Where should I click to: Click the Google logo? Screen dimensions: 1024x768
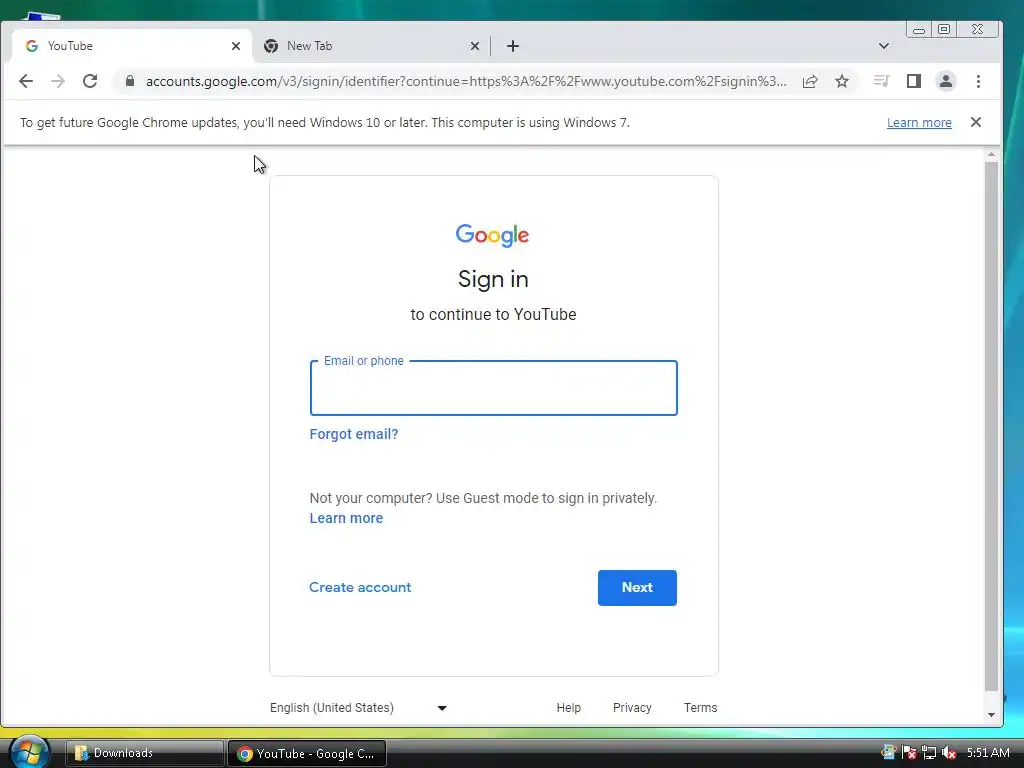(x=492, y=235)
